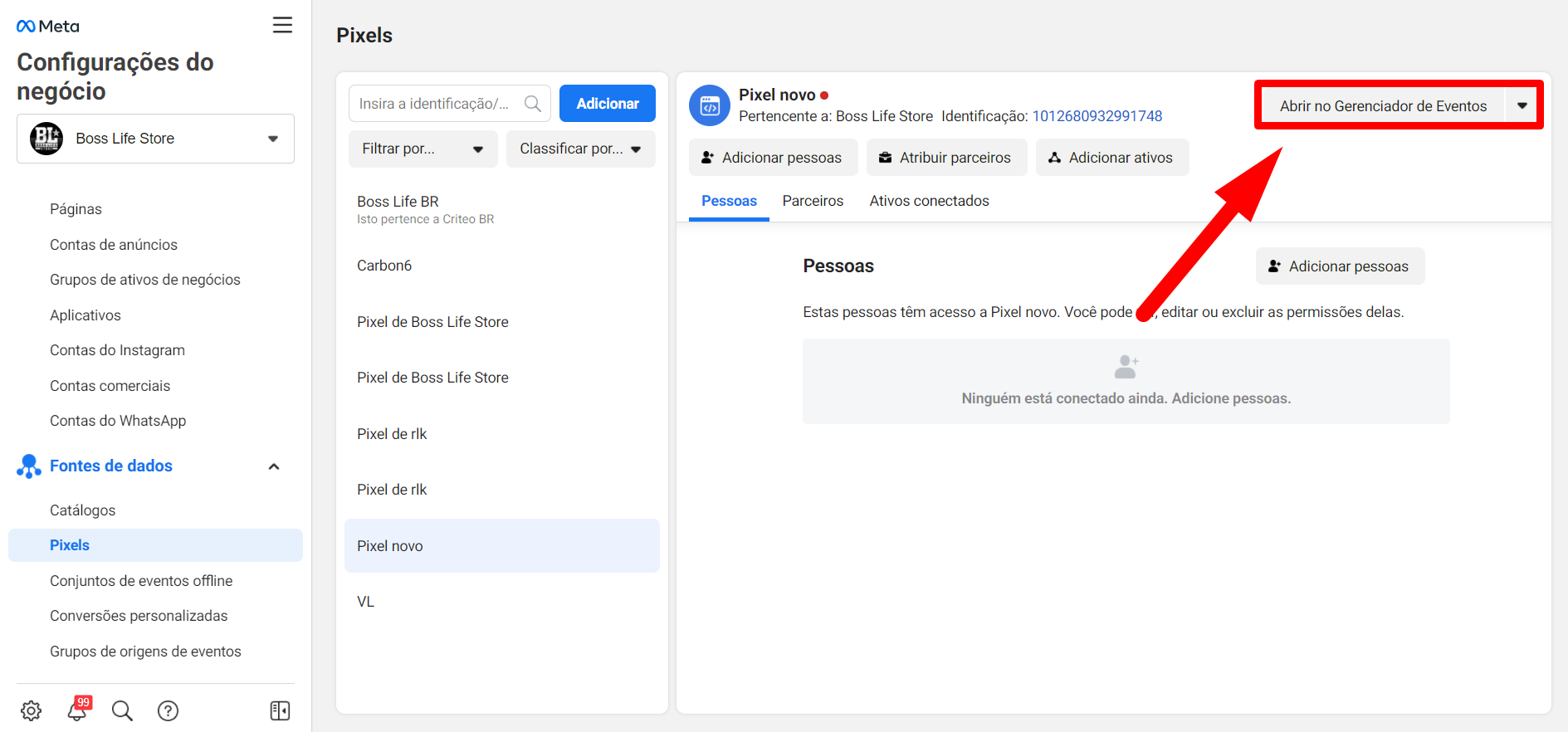Open Conversões personalizadas in sidebar
The image size is (1568, 732).
tap(139, 616)
